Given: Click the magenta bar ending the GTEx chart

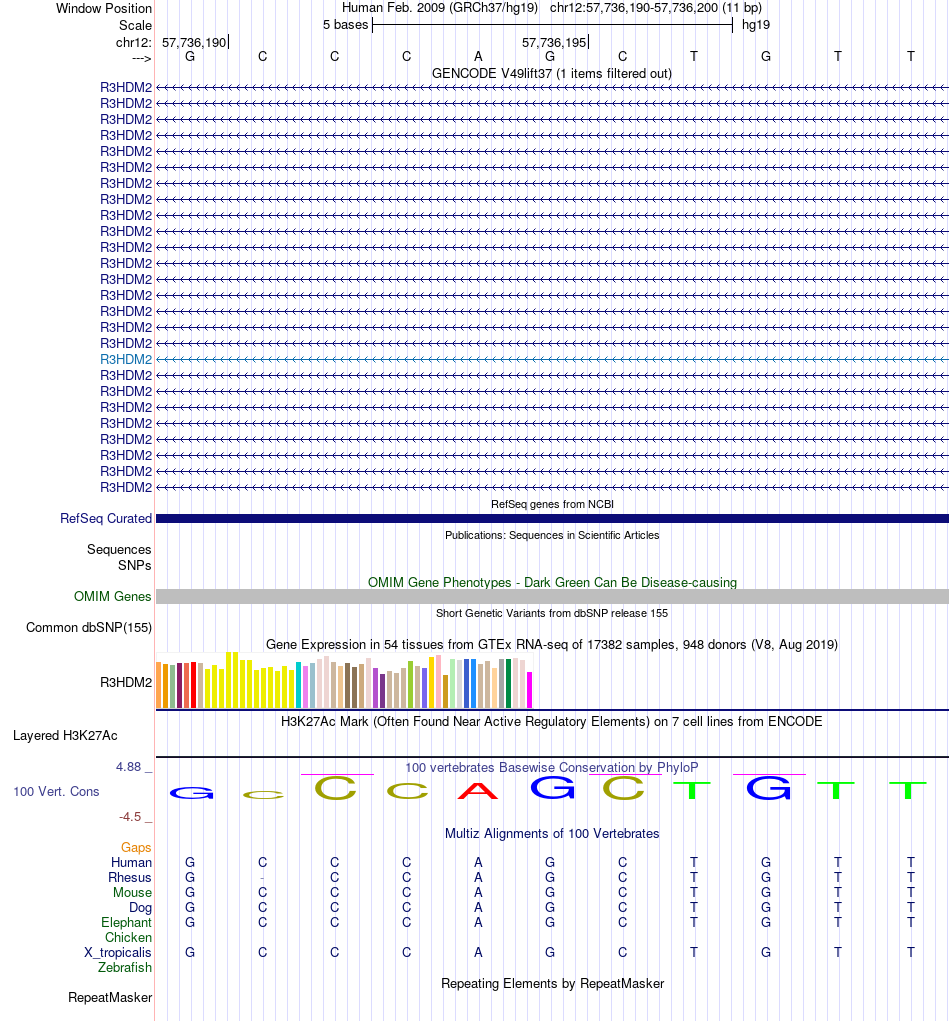Looking at the screenshot, I should click(x=529, y=690).
